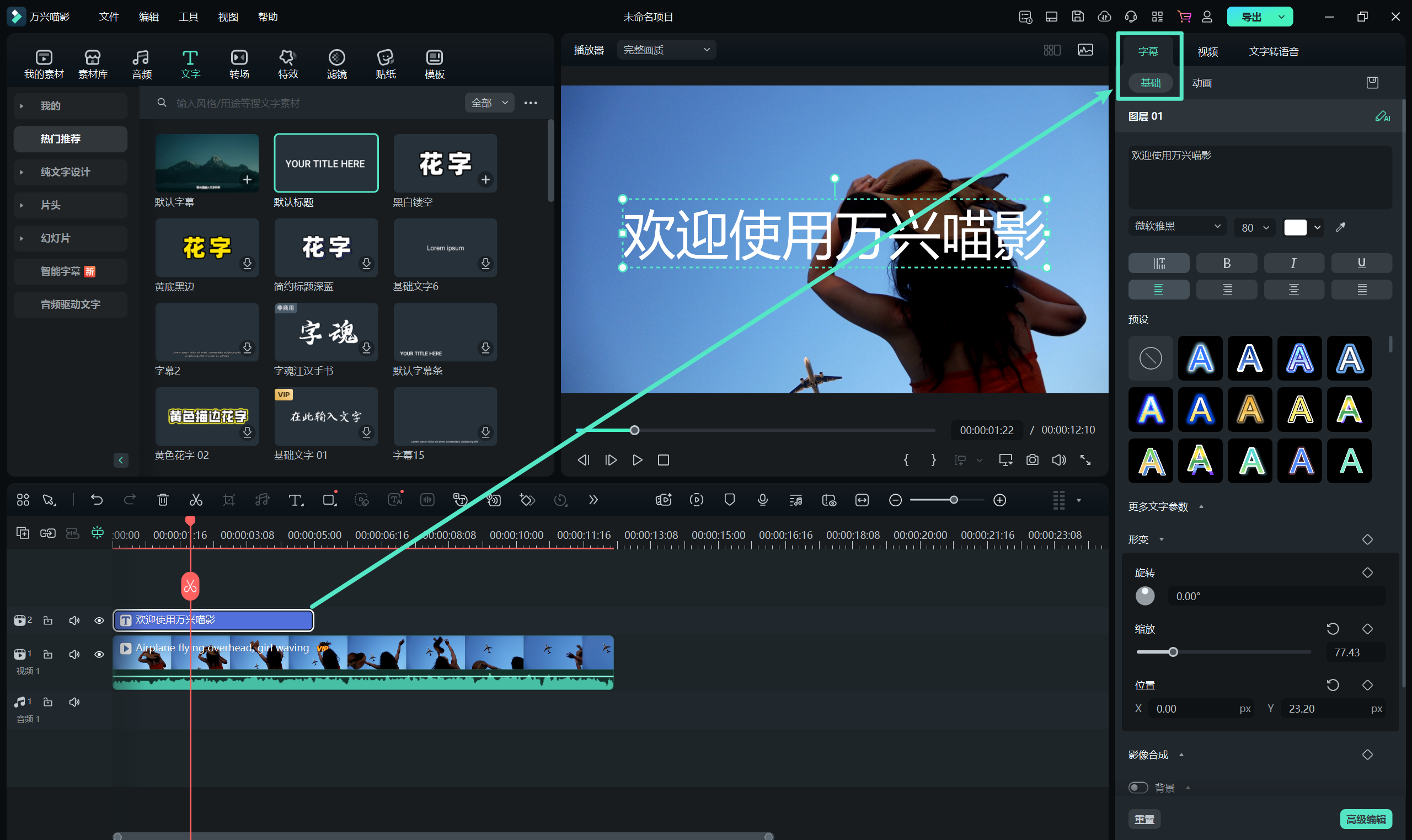This screenshot has height=840, width=1412.
Task: Click the voiceover microphone icon
Action: pos(762,500)
